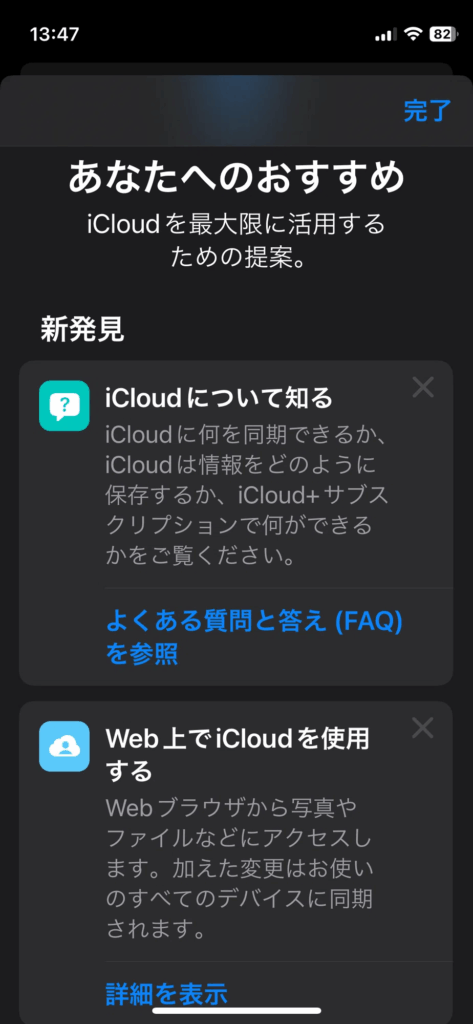
Task: Open よくある質問と答え (FAQ)を参照 link
Action: coord(254,637)
